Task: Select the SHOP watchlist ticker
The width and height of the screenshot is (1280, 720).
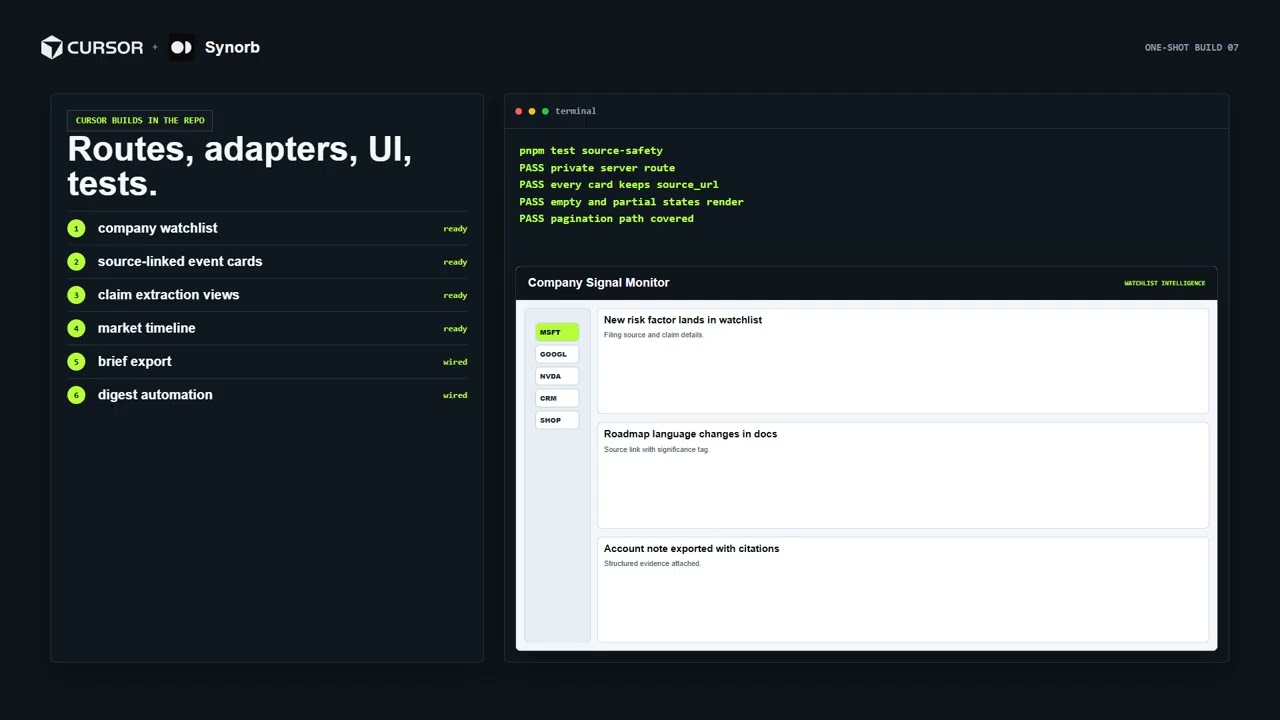Action: coord(557,420)
